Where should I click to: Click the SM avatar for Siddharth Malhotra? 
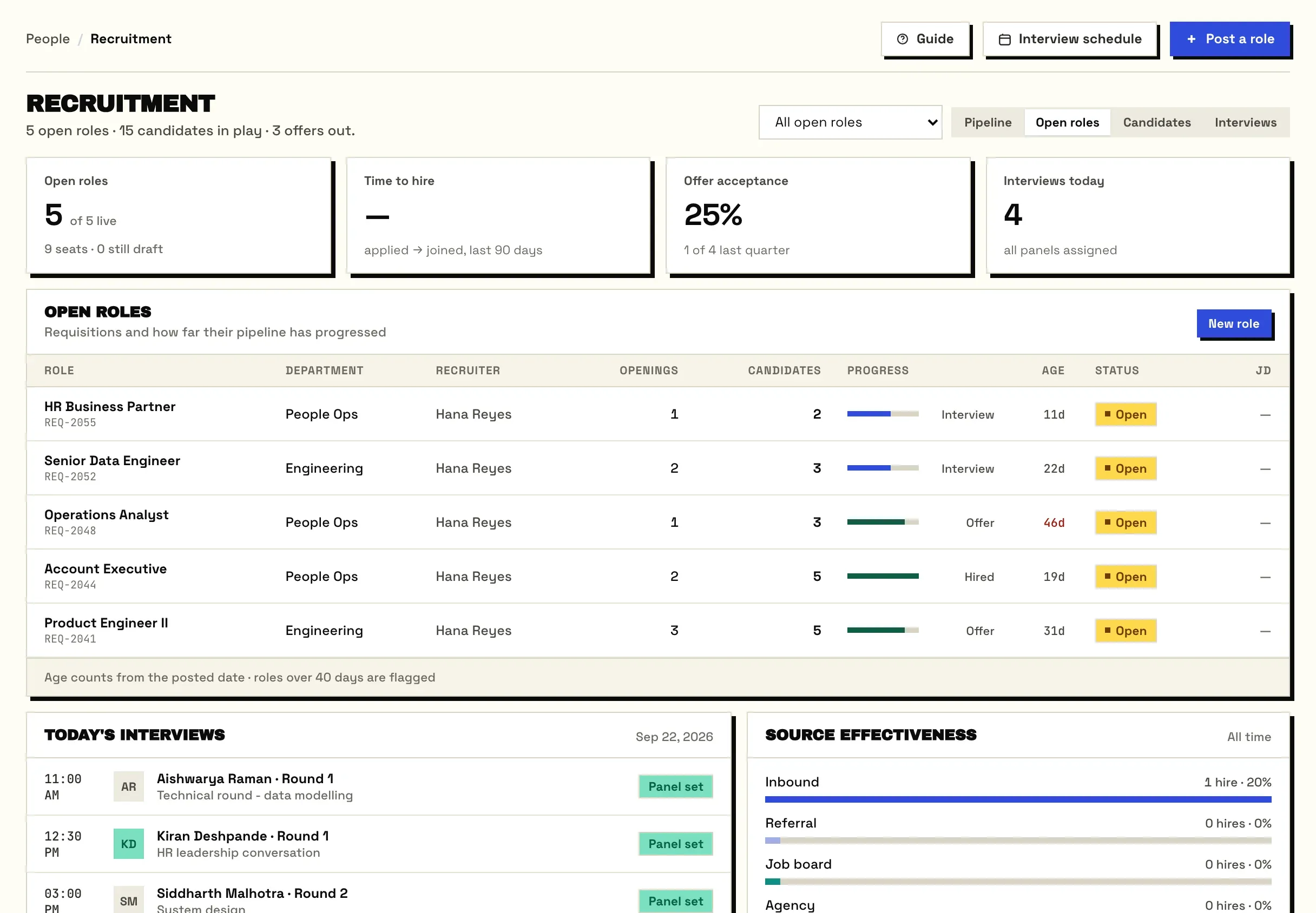click(x=129, y=901)
